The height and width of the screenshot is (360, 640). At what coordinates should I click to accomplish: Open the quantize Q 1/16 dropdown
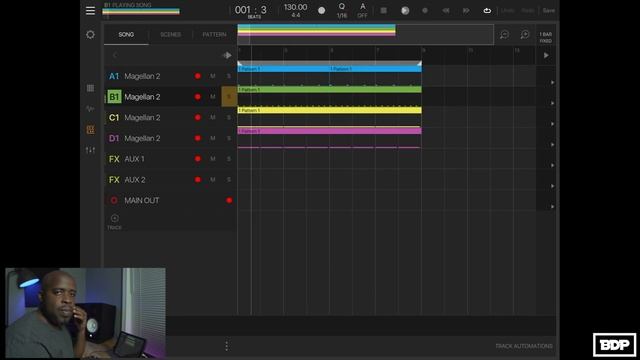pos(342,11)
